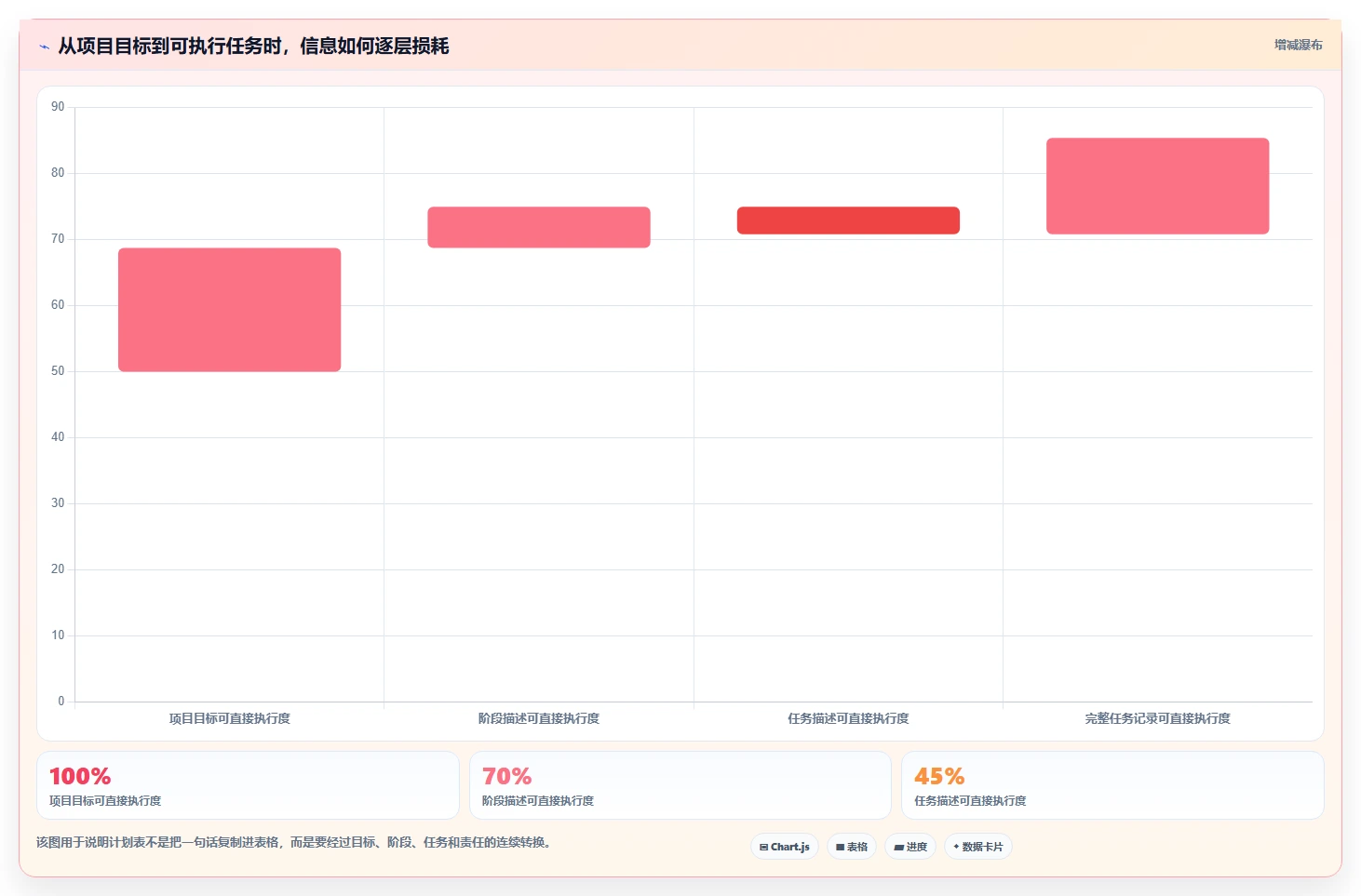Click x-axis label 任务描述可直接执行度
This screenshot has width=1361, height=896.
pyautogui.click(x=848, y=718)
